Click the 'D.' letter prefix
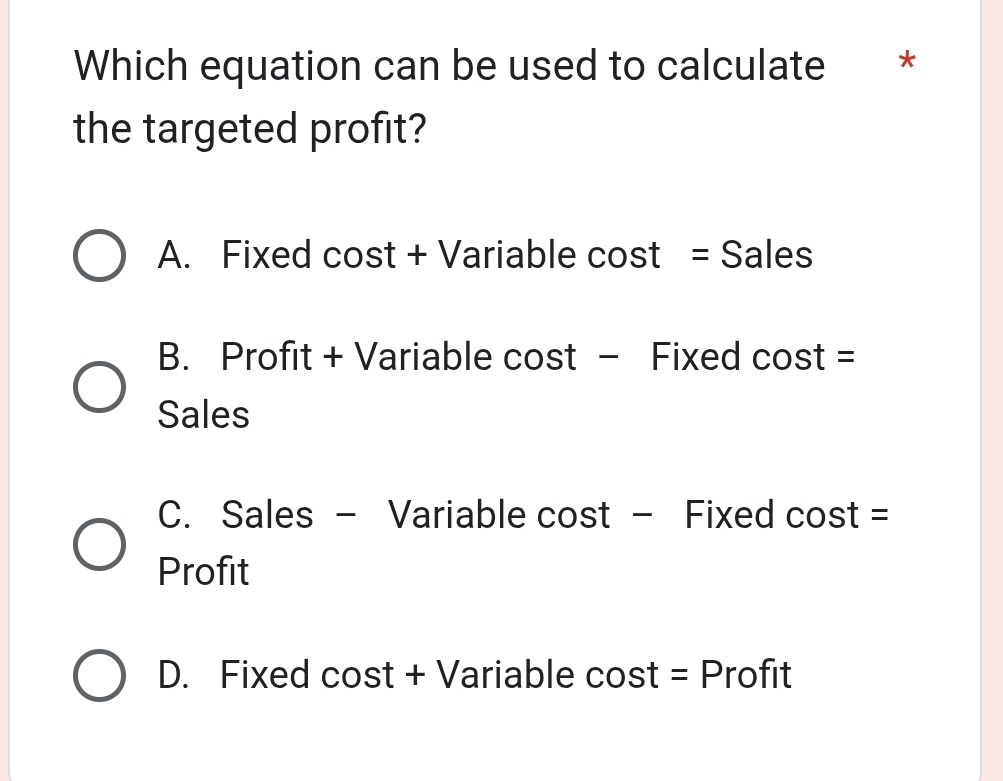The image size is (1003, 781). point(173,674)
